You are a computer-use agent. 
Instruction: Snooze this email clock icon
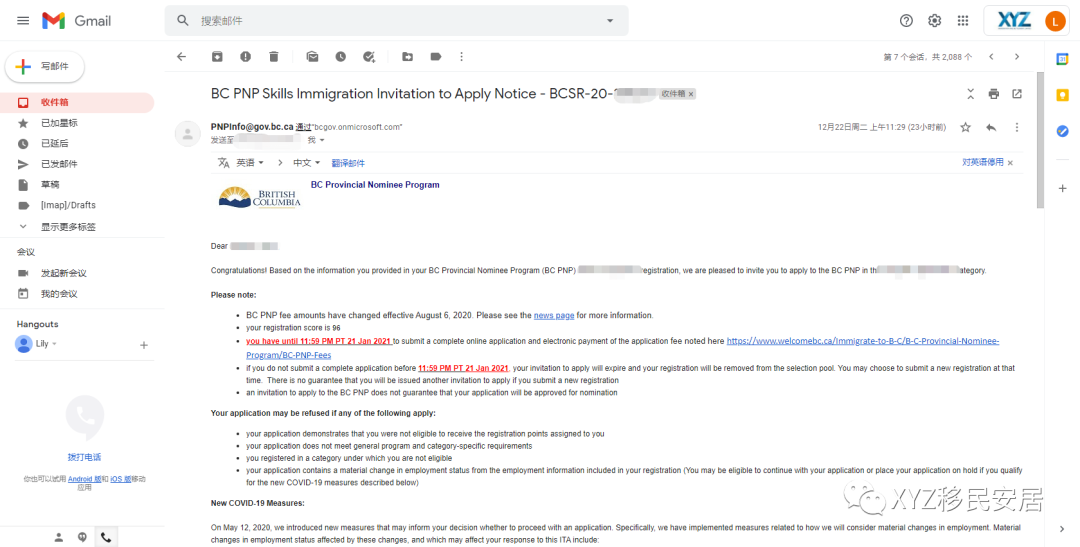340,56
